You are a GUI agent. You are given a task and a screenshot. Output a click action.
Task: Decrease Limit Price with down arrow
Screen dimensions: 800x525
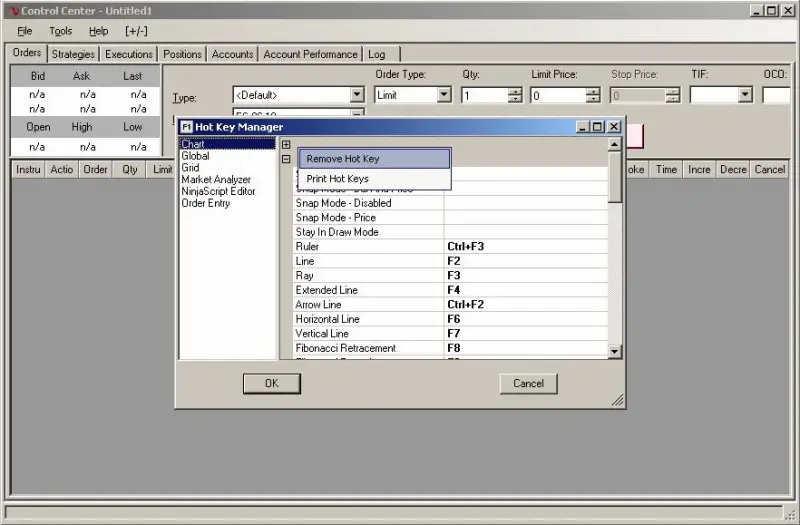click(593, 98)
